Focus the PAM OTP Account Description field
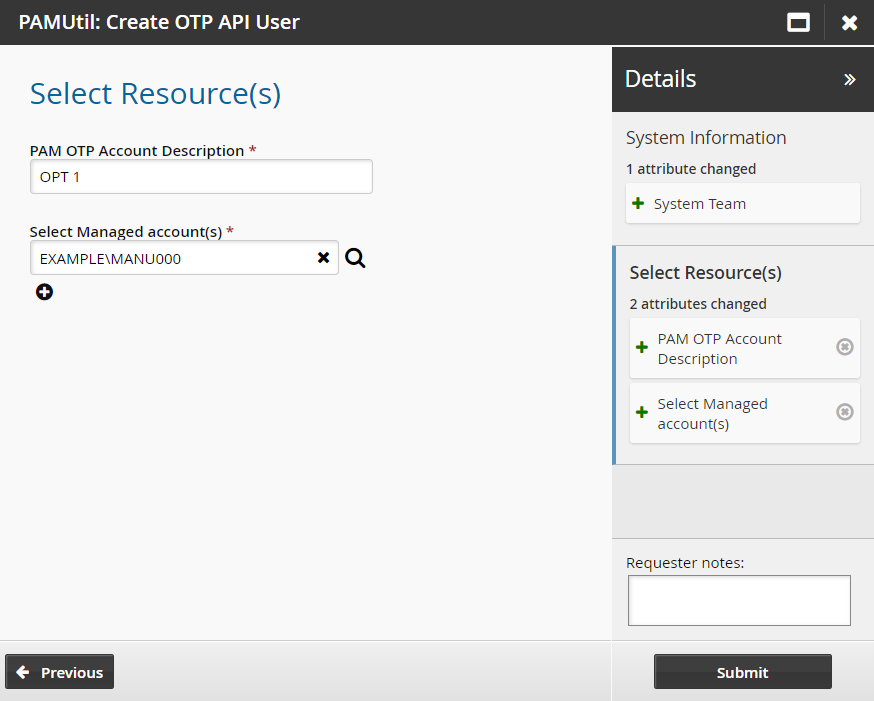Image resolution: width=874 pixels, height=701 pixels. (201, 177)
